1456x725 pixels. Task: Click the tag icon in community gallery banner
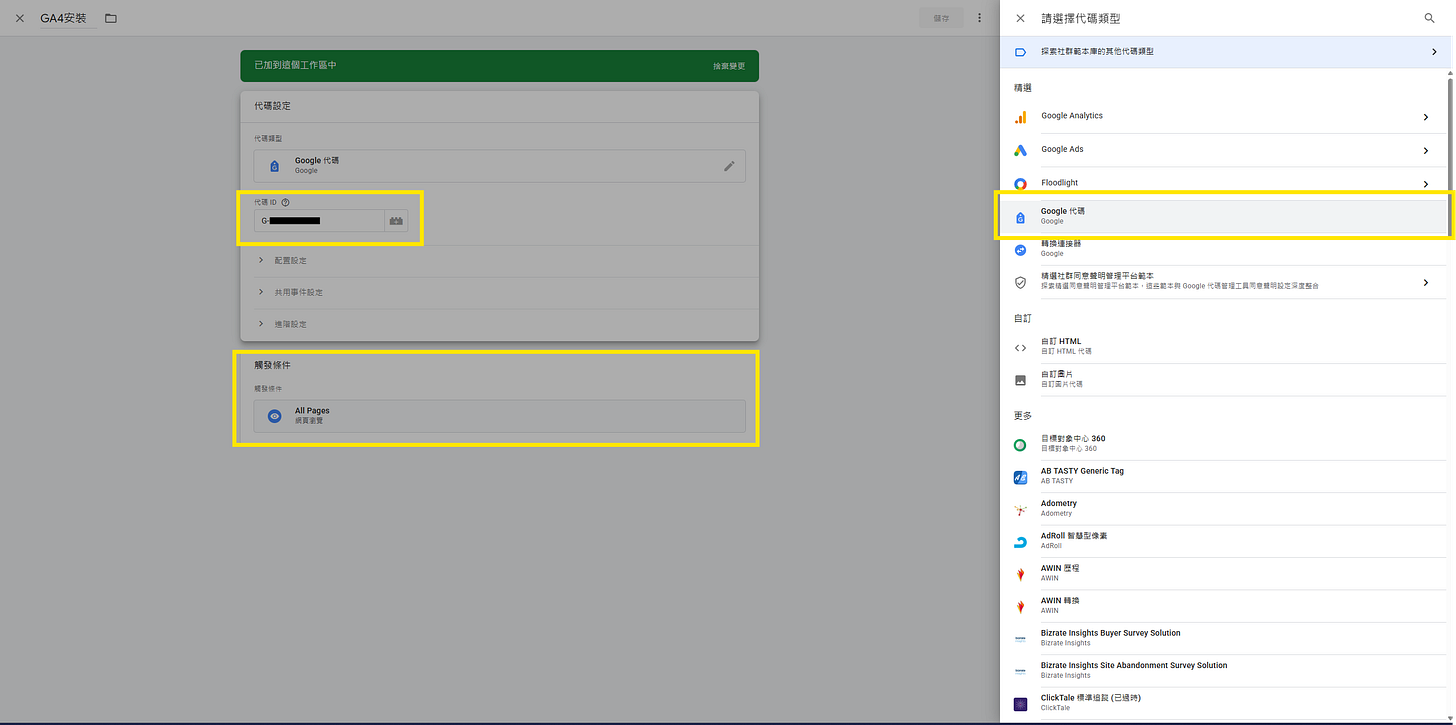(1020, 52)
